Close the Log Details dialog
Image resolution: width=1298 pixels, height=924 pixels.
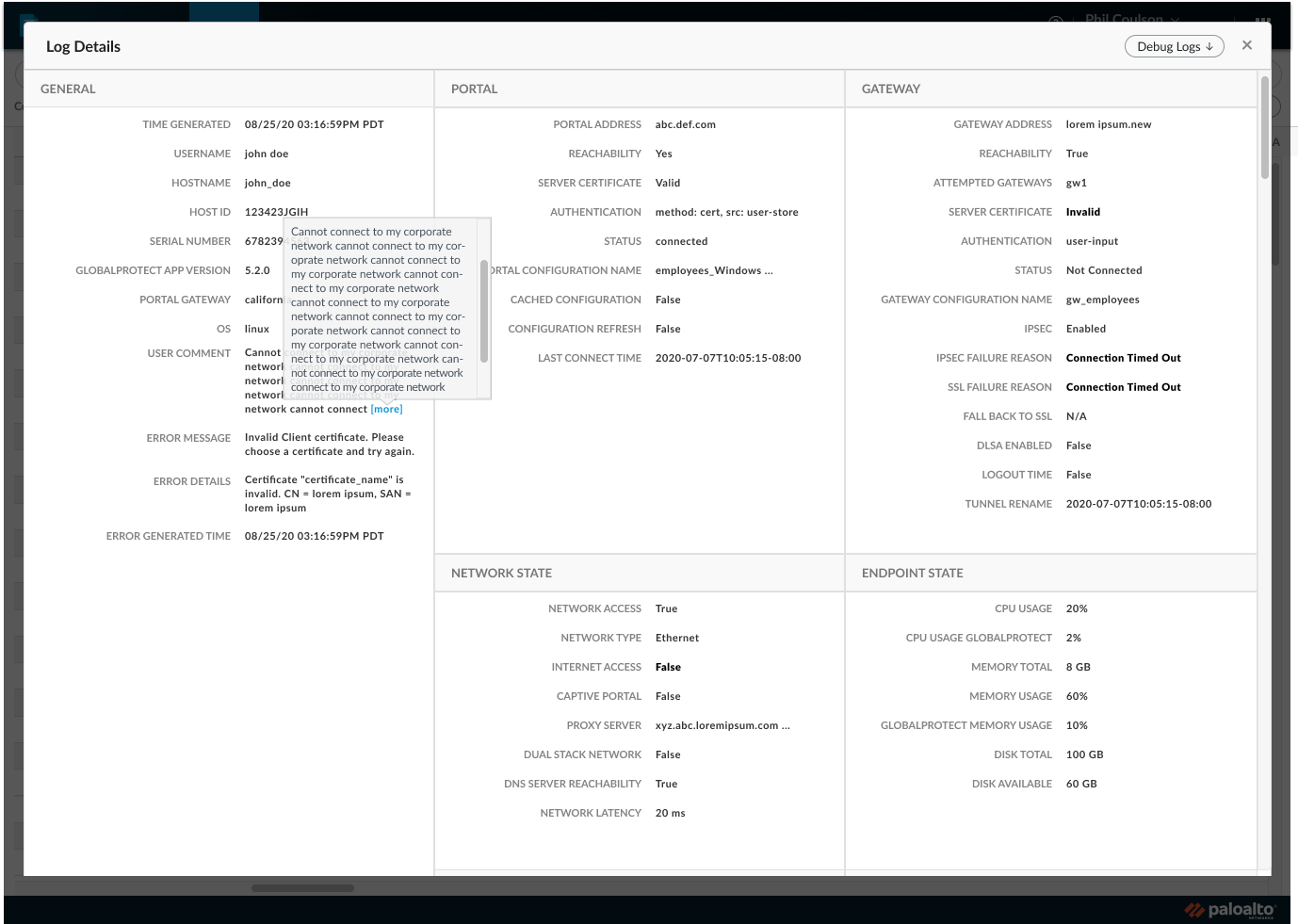click(1247, 45)
